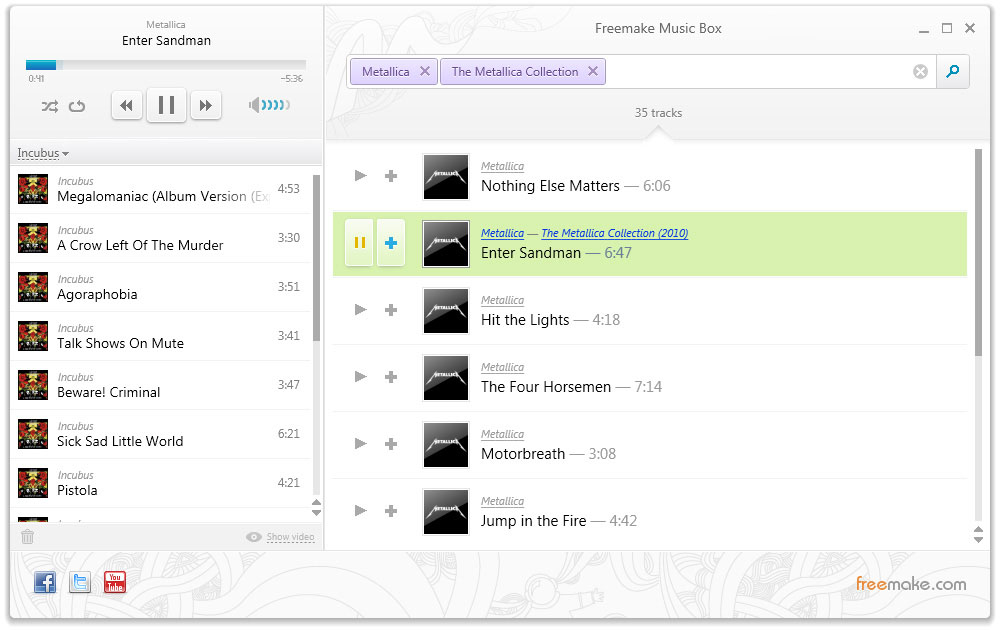Go back using the previous track icon
Image resolution: width=1000 pixels, height=630 pixels.
(126, 105)
